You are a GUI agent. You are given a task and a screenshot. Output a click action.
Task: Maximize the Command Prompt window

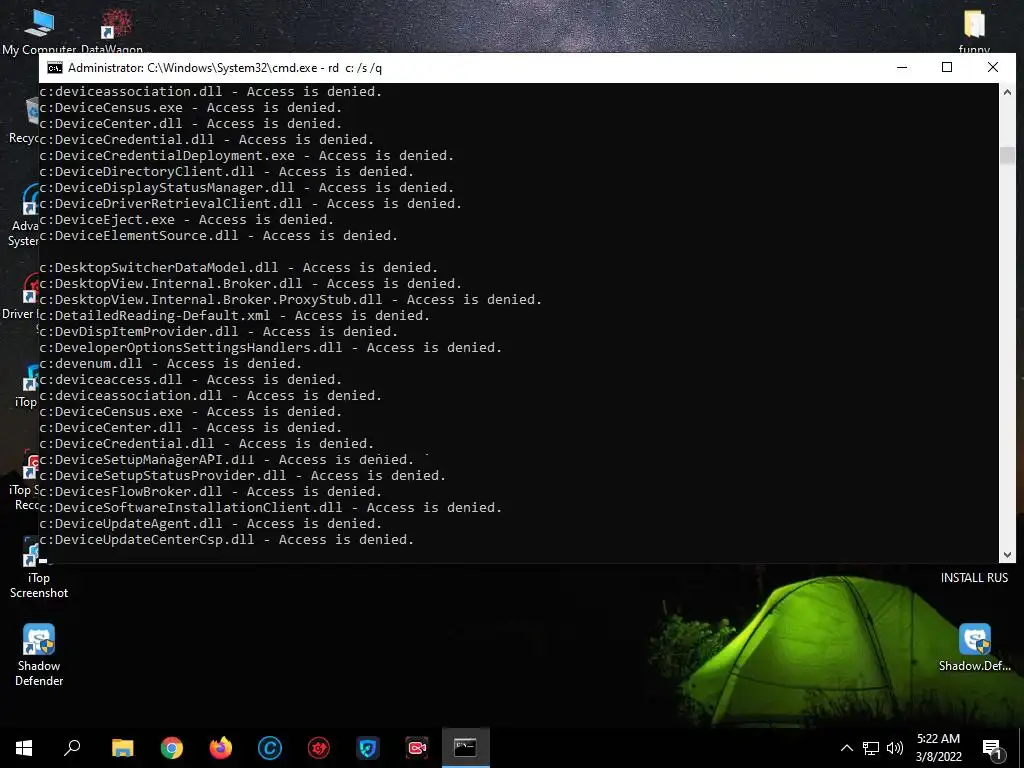947,67
